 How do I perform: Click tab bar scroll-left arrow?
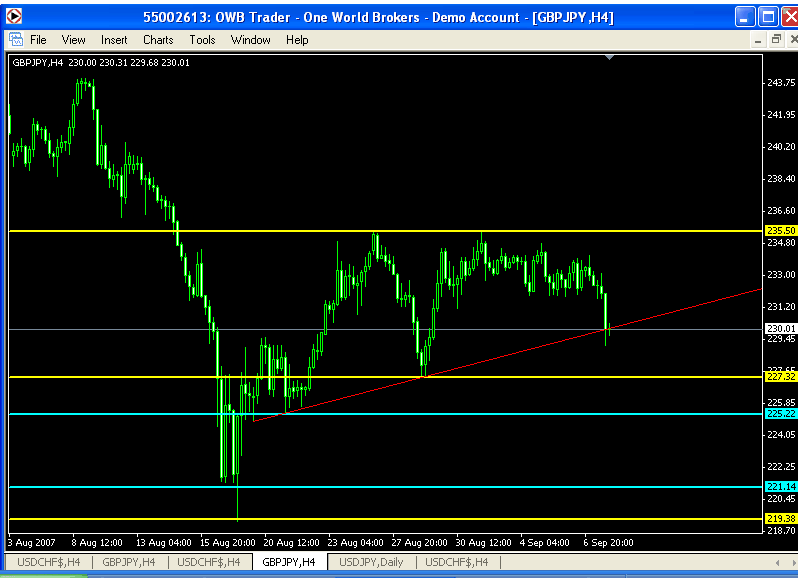(777, 563)
